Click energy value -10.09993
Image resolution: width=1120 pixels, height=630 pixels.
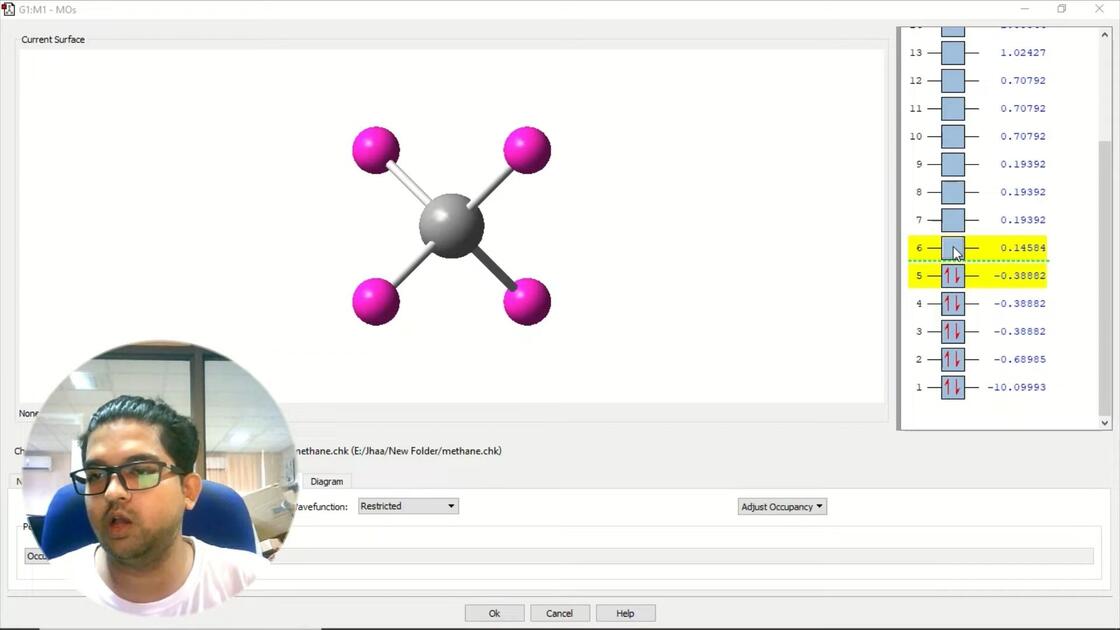1017,387
